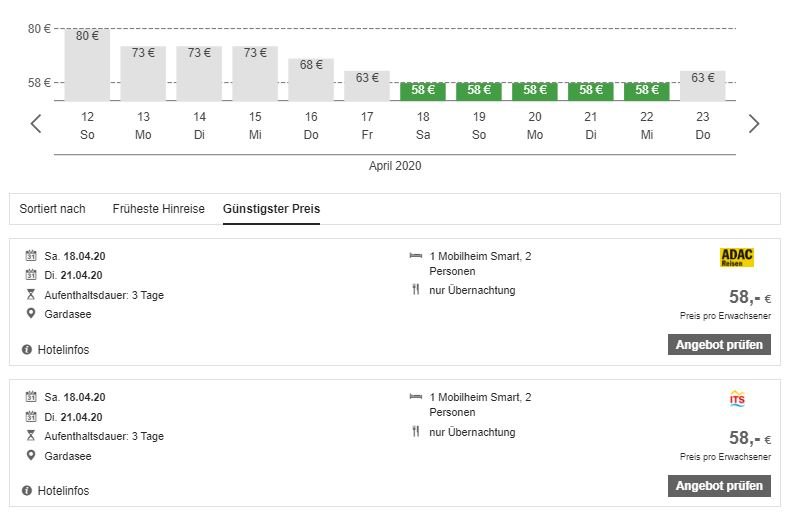This screenshot has height=515, width=789.
Task: Click info icon in first offer's Hotelinfos
Action: (27, 350)
